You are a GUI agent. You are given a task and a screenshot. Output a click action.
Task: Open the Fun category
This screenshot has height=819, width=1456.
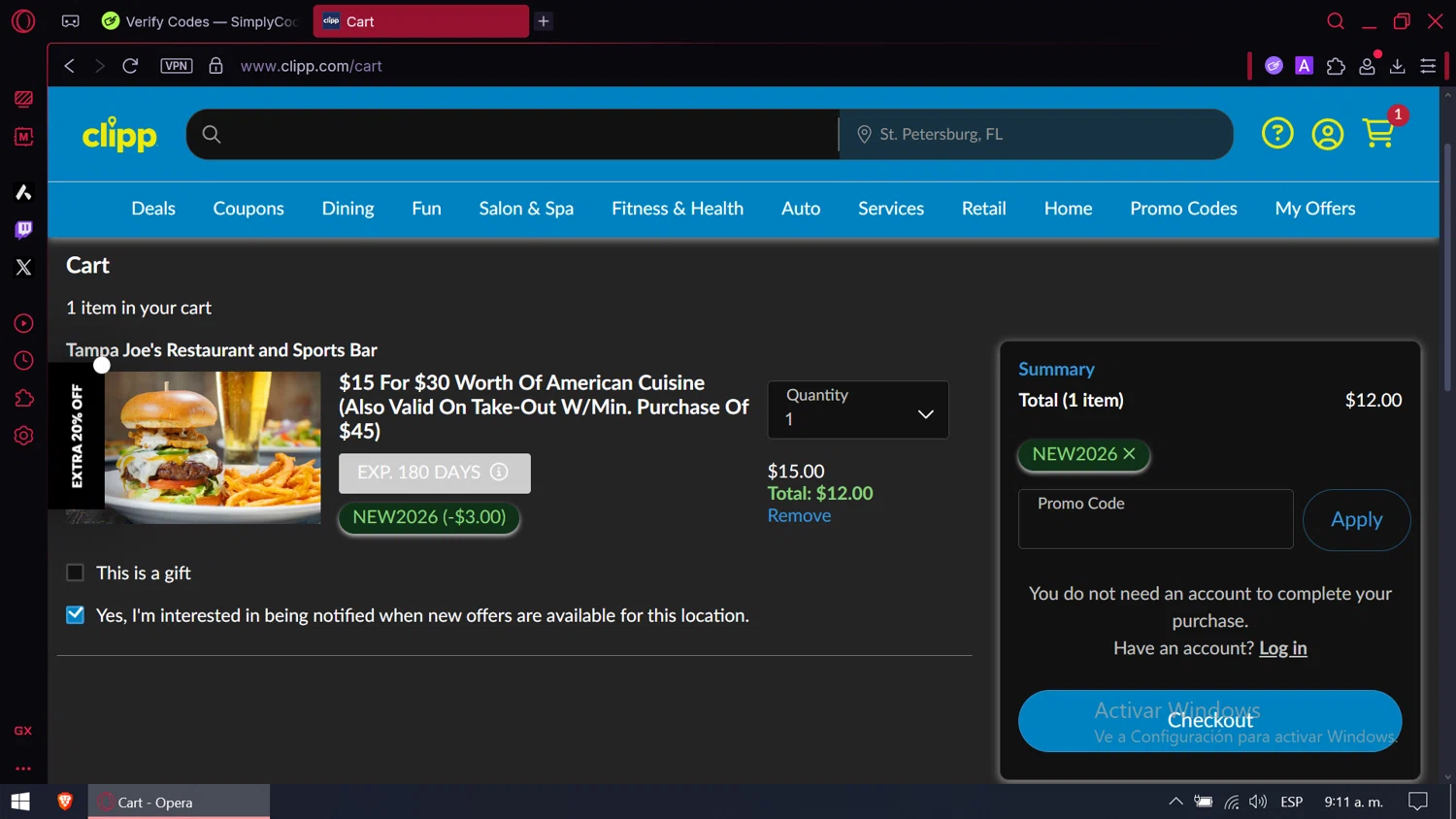click(x=426, y=209)
